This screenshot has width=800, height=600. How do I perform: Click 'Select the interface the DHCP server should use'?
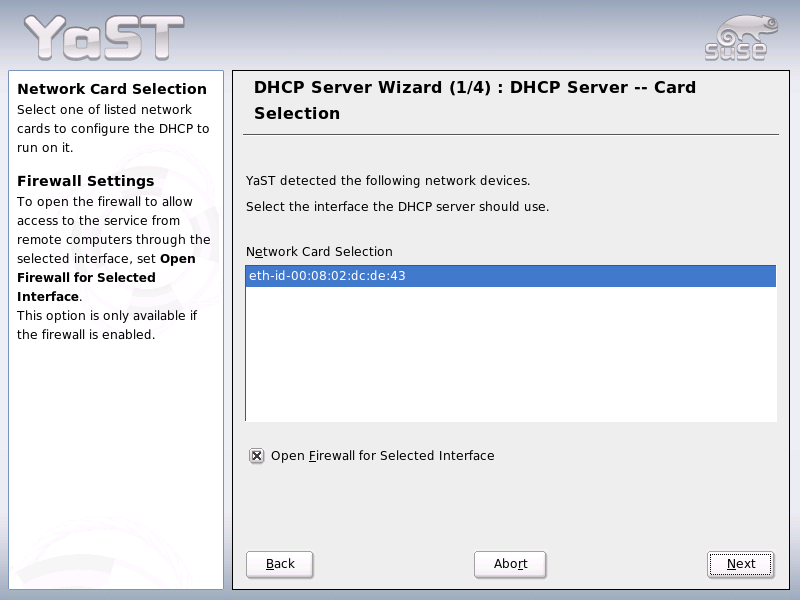pos(397,207)
